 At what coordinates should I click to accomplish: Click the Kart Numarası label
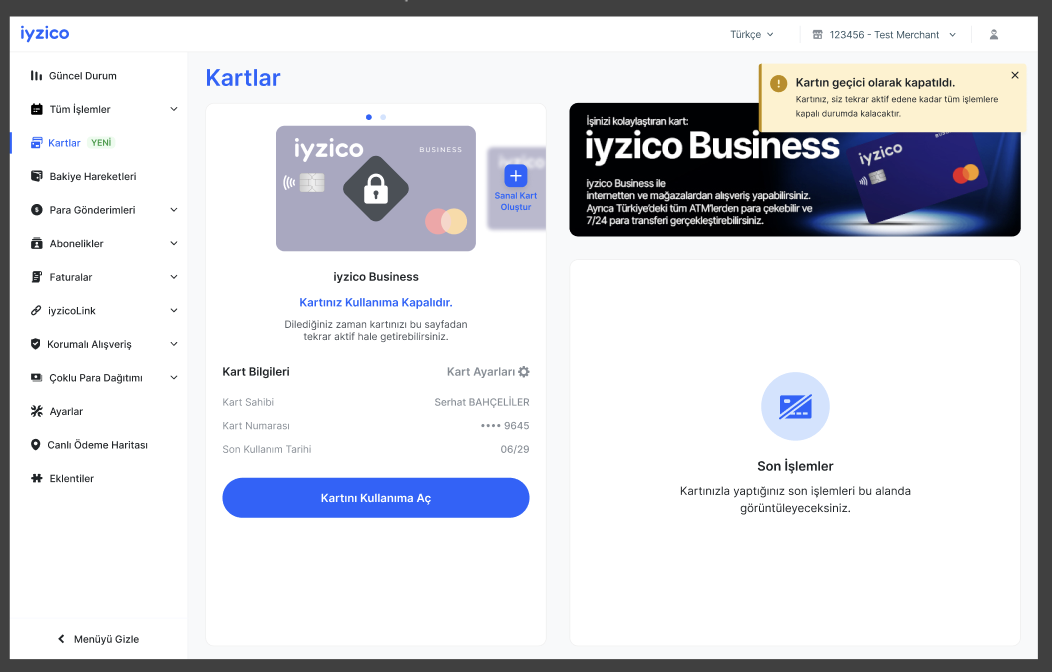point(256,426)
